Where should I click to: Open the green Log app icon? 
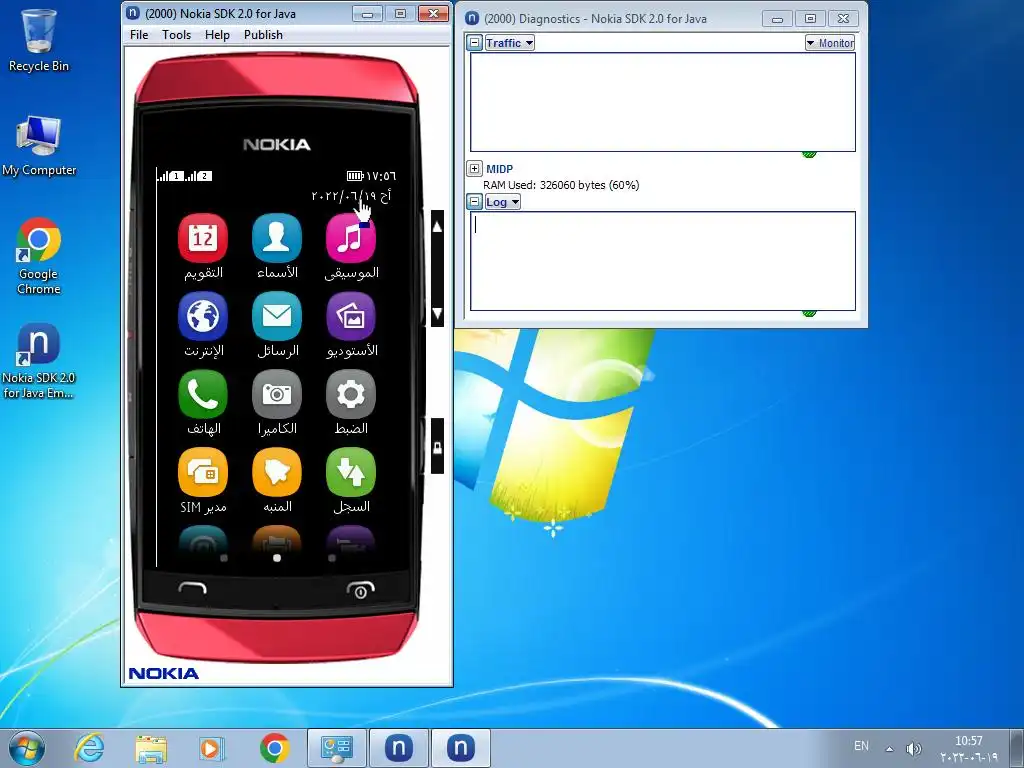(x=351, y=472)
